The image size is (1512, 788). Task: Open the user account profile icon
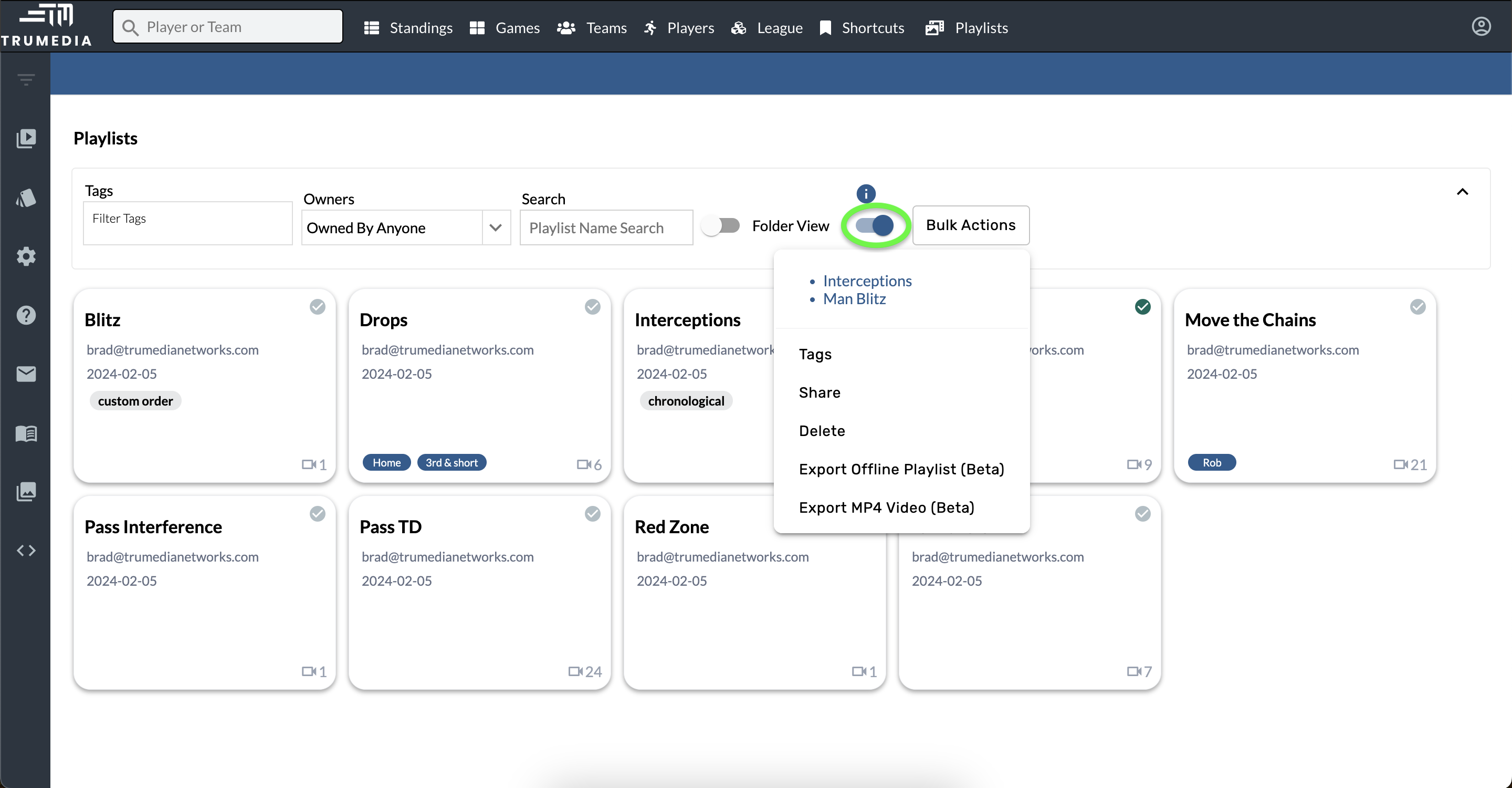coord(1481,26)
